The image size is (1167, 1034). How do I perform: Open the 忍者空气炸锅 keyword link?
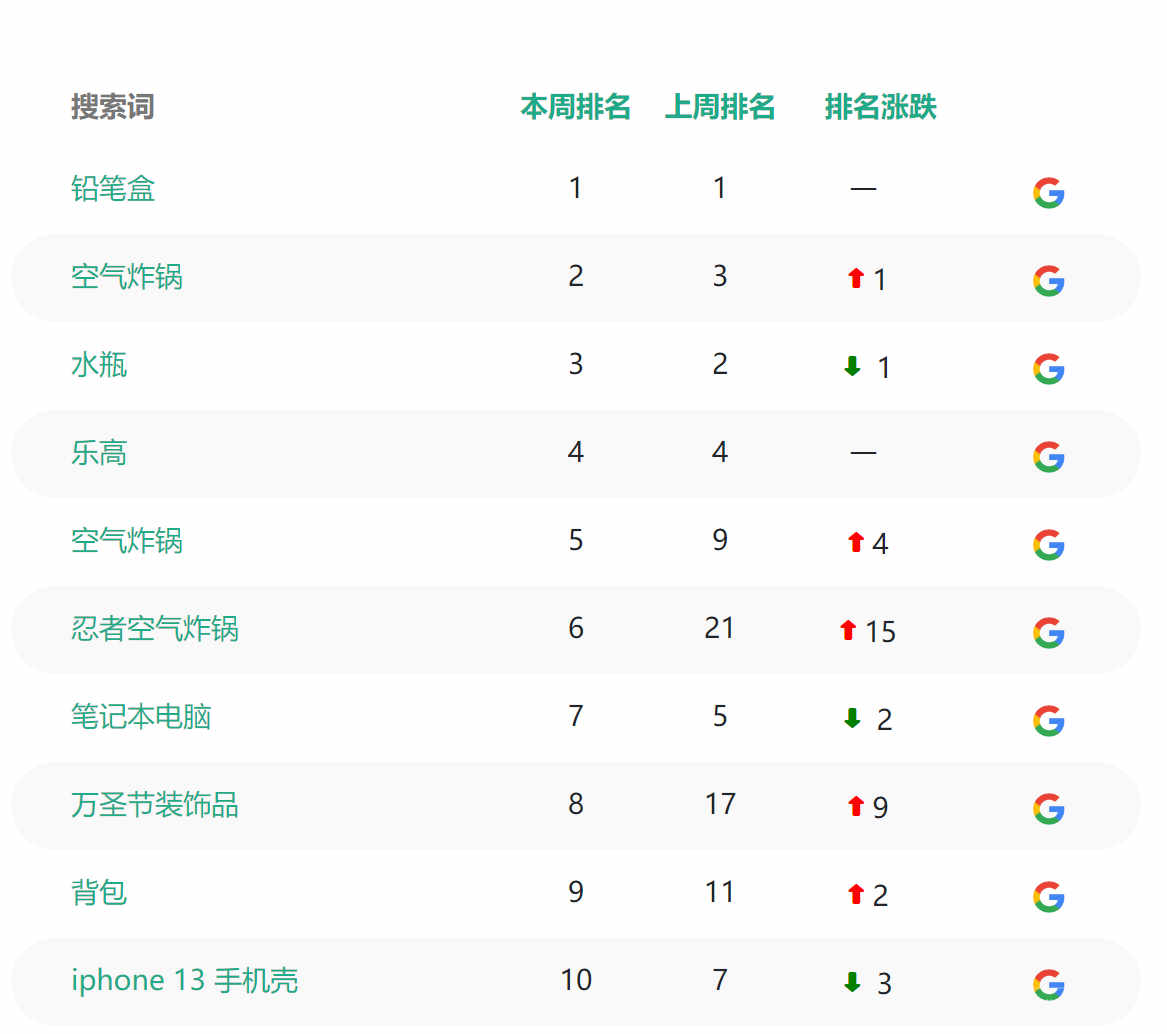click(x=155, y=629)
